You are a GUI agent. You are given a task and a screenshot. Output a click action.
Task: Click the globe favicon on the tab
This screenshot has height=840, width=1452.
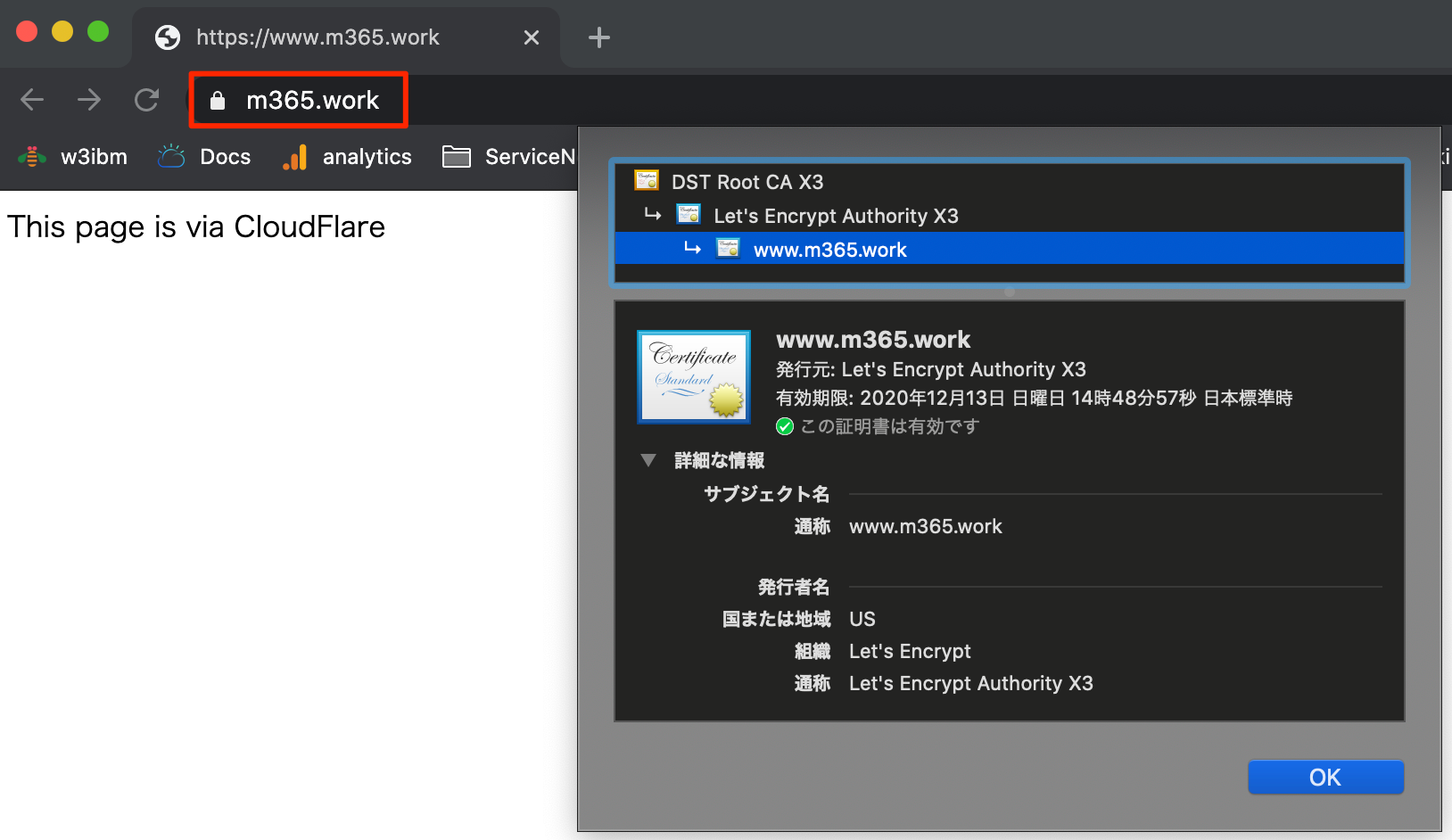(x=168, y=37)
